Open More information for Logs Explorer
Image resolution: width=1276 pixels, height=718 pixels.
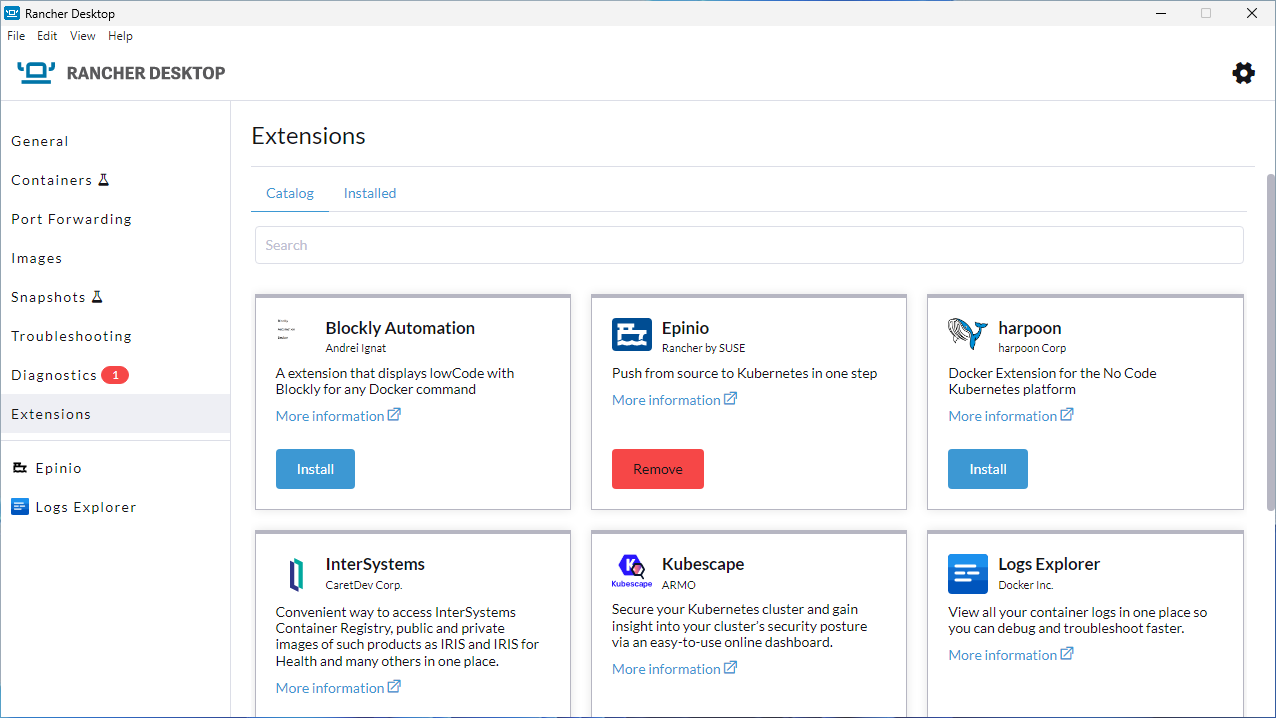click(1003, 655)
